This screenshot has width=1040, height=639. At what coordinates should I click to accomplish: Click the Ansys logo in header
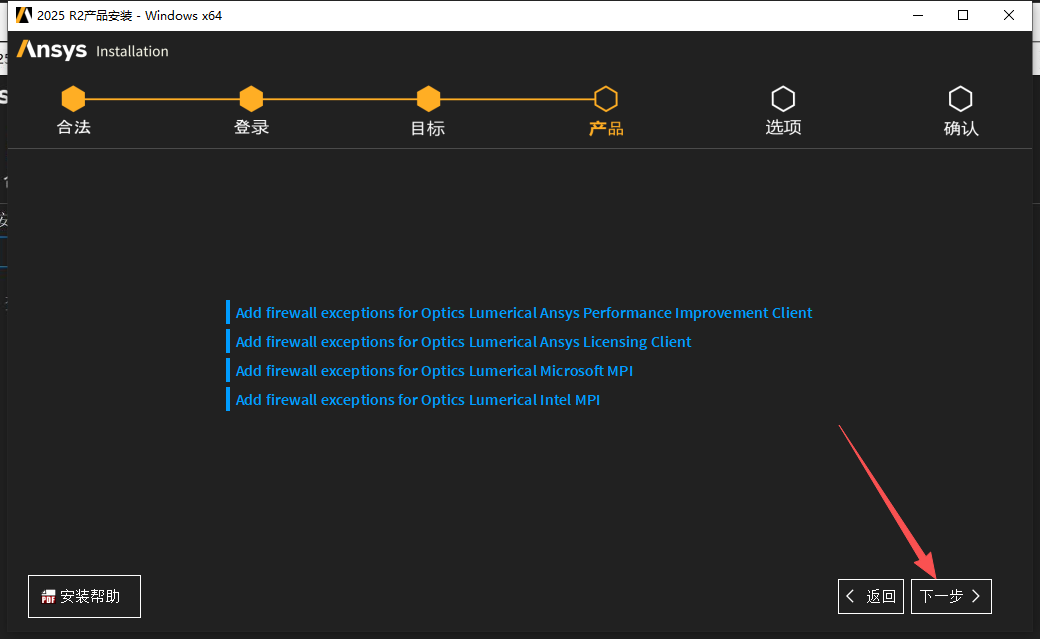[52, 50]
